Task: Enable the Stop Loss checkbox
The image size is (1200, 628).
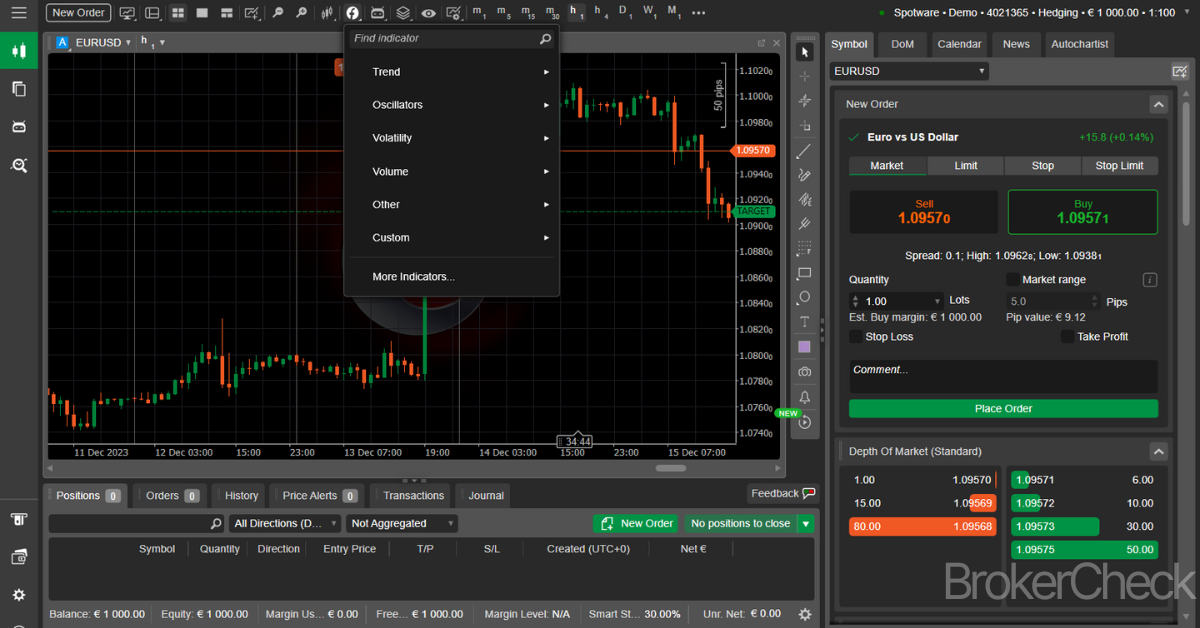Action: (x=856, y=337)
